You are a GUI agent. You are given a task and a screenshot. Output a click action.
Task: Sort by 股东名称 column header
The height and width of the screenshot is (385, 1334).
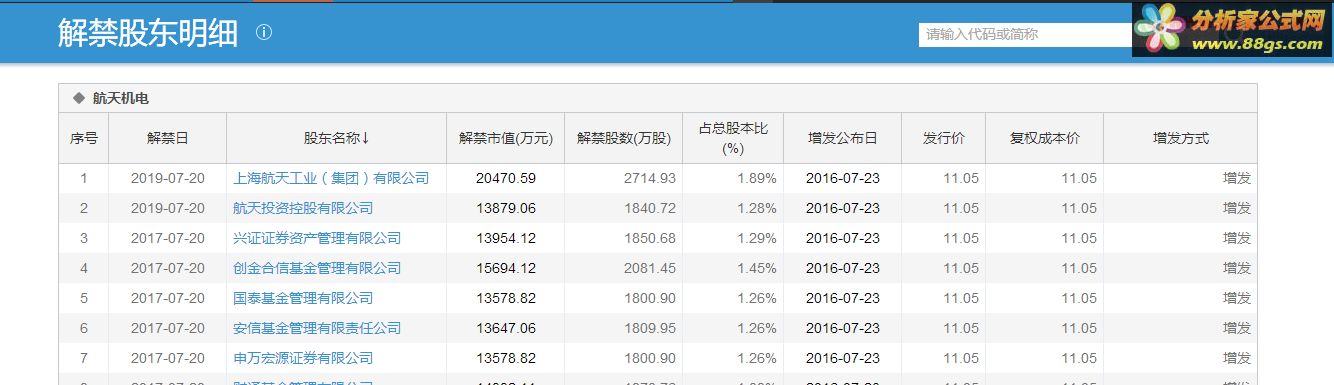coord(337,138)
